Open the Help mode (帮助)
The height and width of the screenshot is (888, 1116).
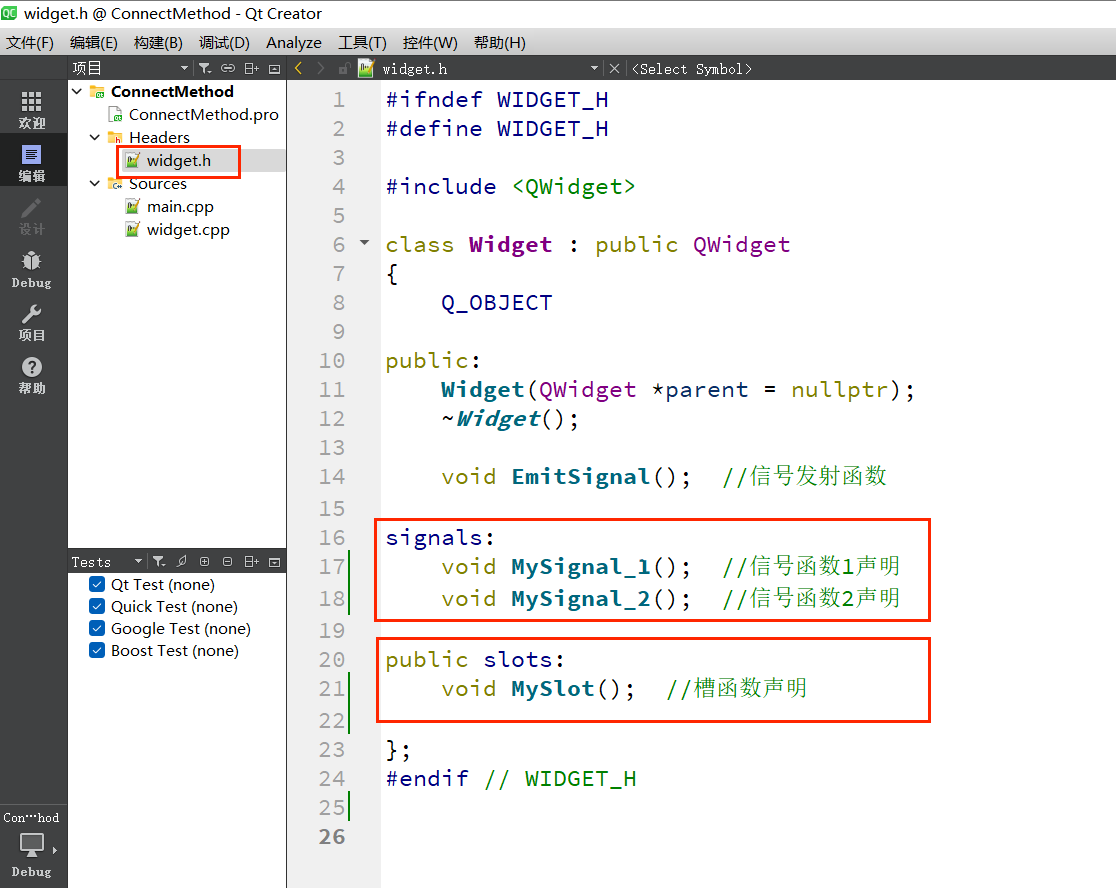tap(31, 375)
